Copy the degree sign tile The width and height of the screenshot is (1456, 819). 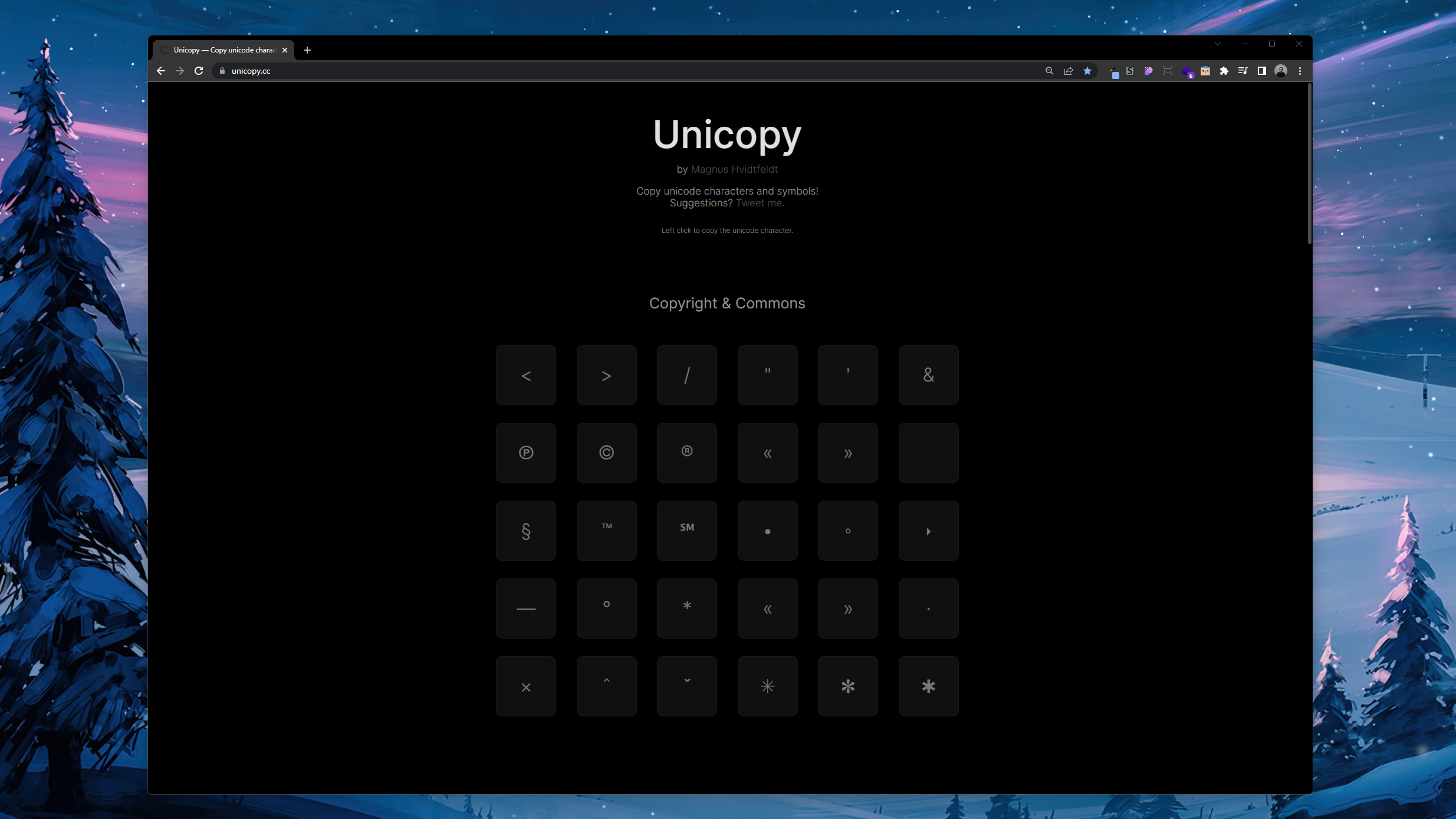pos(606,609)
